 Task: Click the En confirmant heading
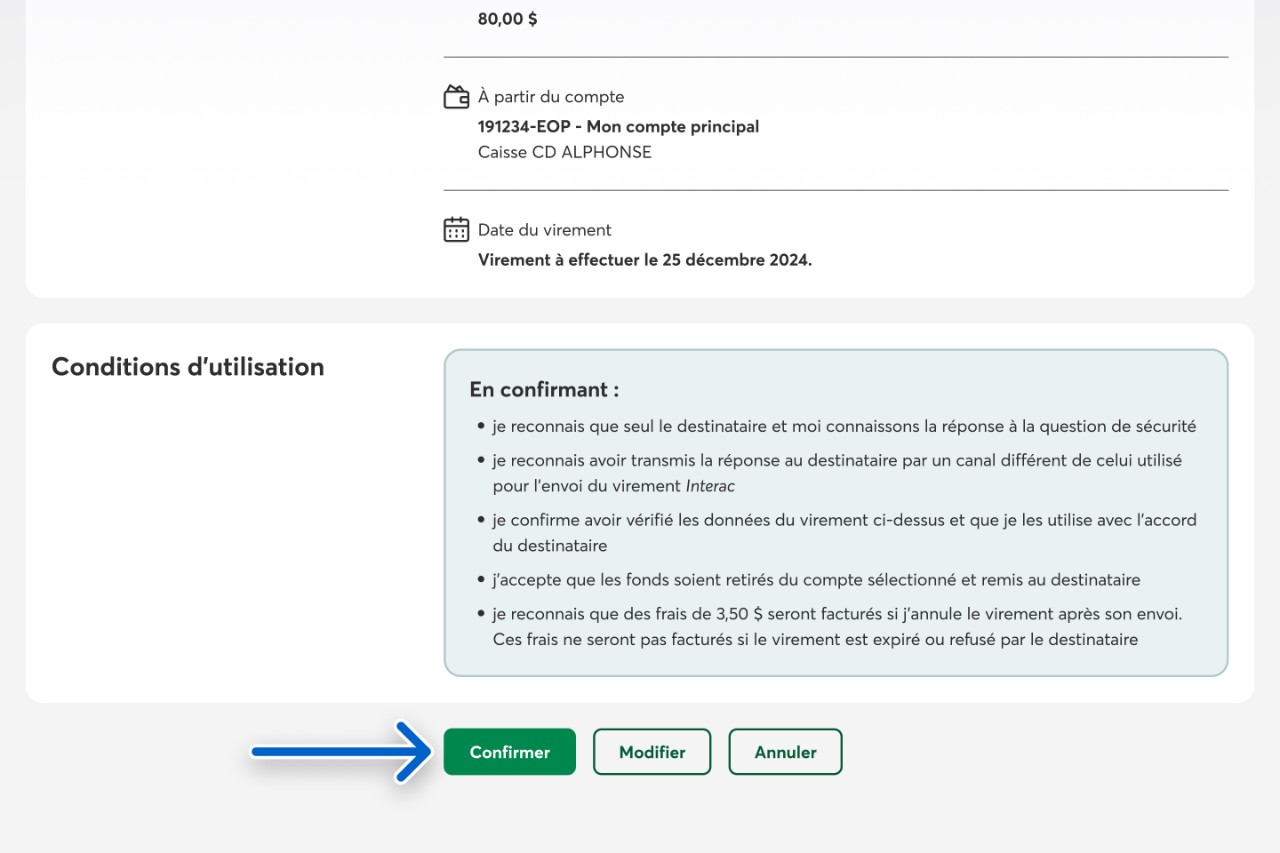click(543, 390)
